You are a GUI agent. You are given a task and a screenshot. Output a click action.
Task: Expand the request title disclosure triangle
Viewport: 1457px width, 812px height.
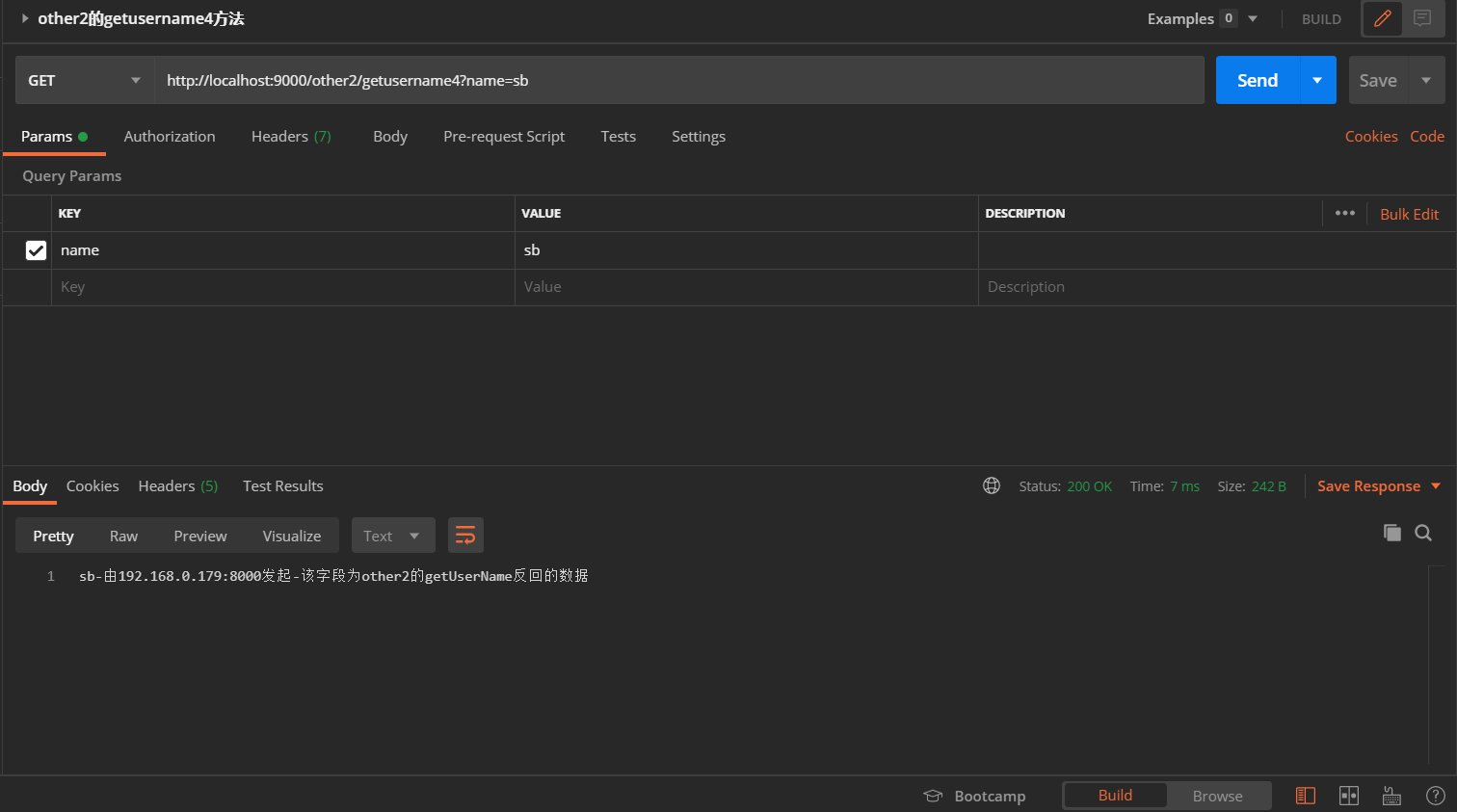(x=25, y=18)
